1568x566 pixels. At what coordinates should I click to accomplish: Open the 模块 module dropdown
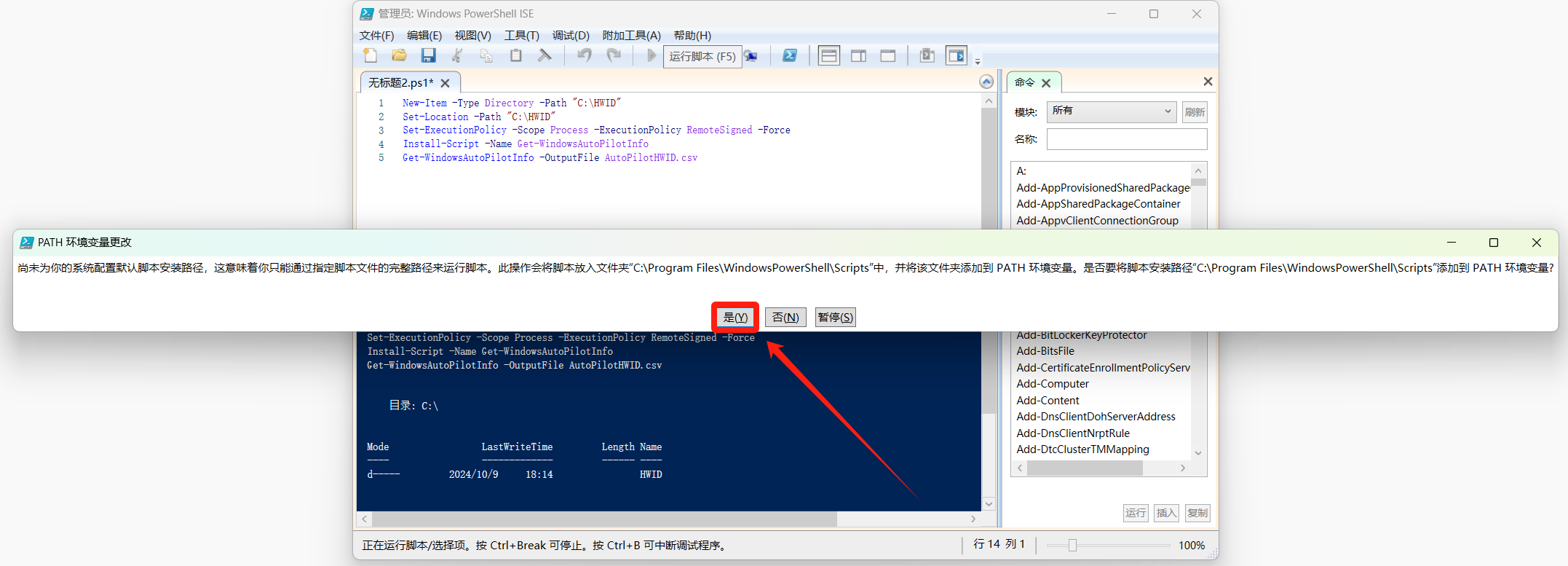(1111, 111)
